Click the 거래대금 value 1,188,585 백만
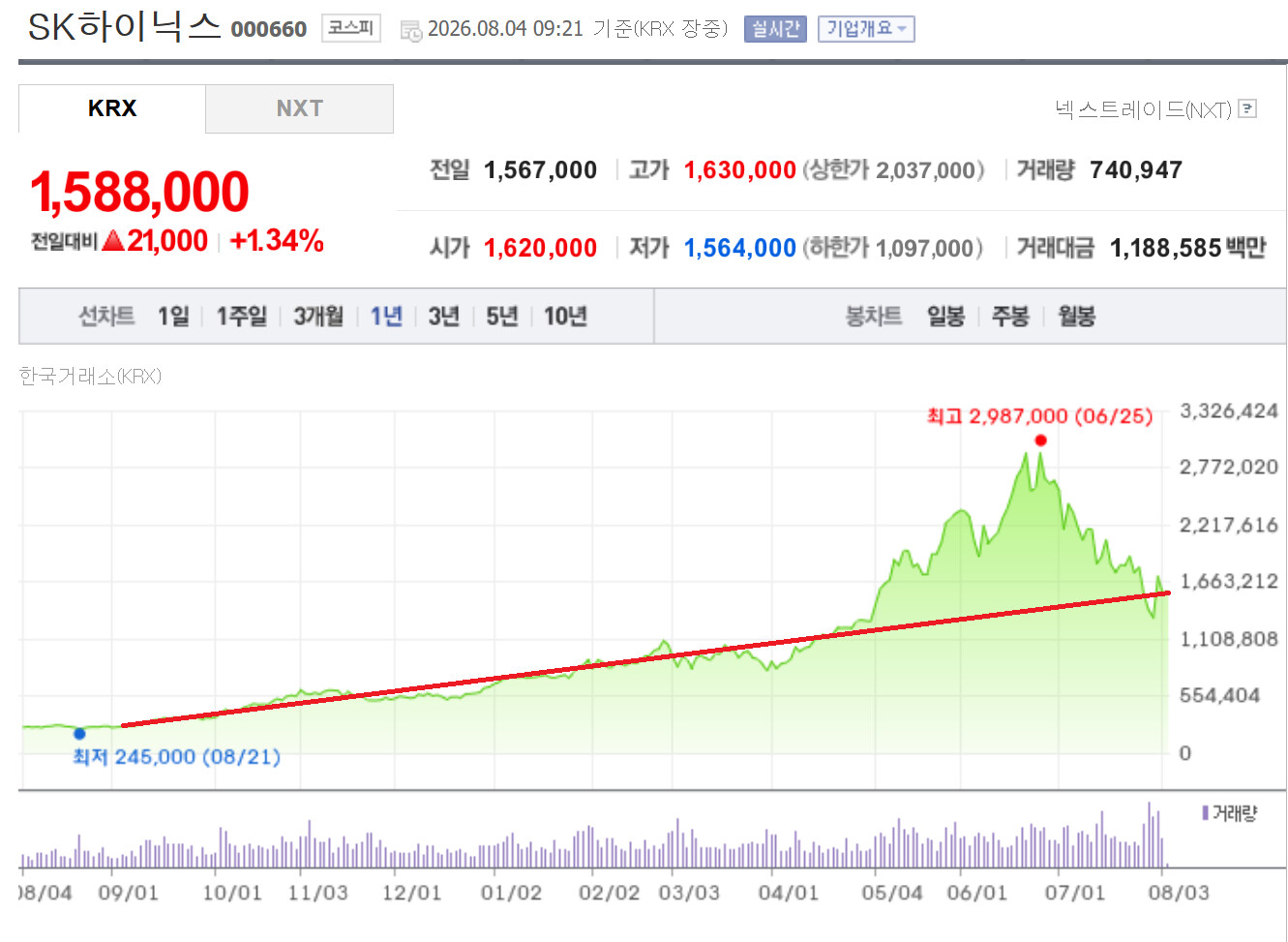Viewport: 1288px width, 942px height. pos(1188,249)
